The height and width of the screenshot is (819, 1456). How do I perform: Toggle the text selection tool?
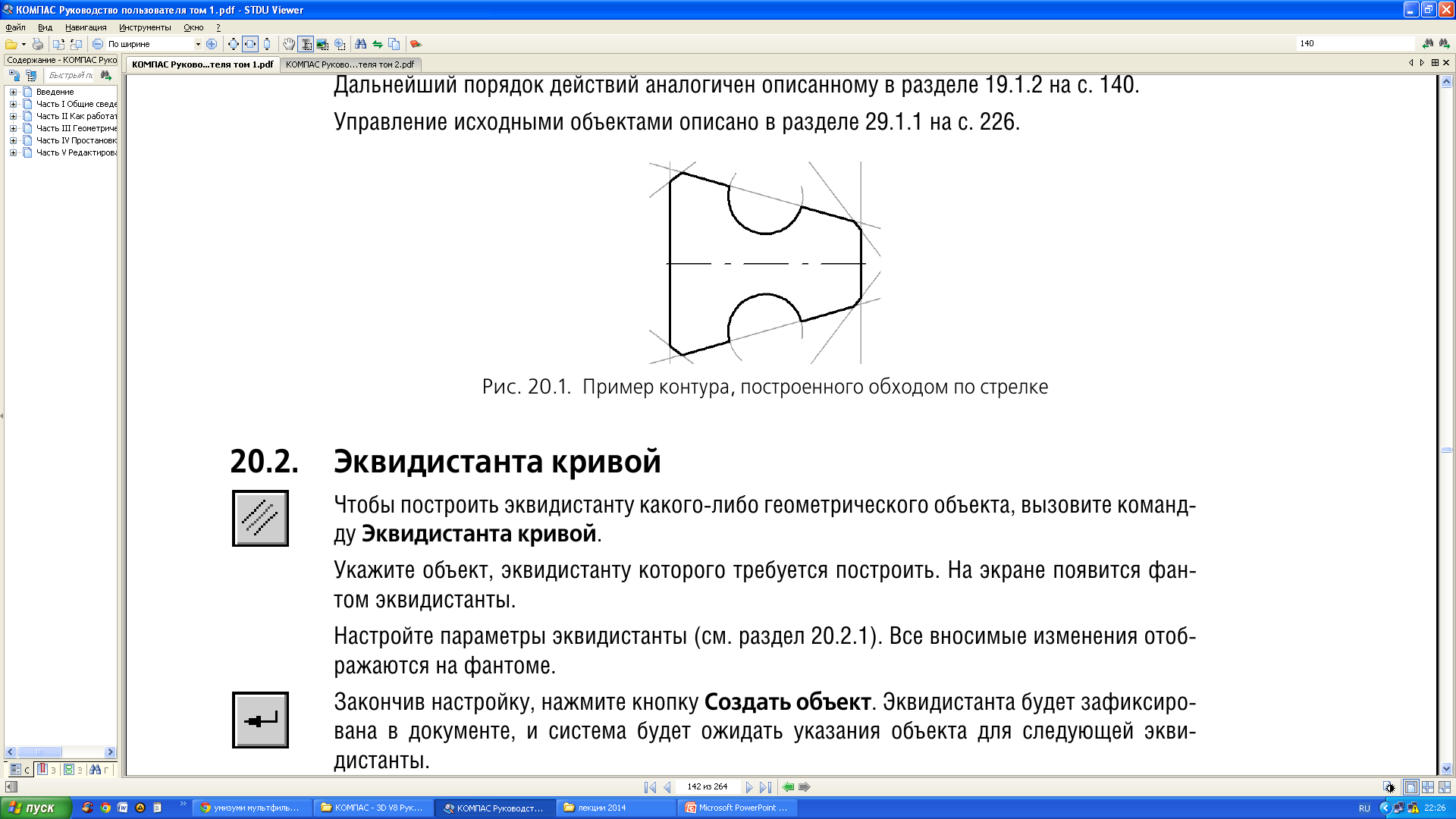306,44
